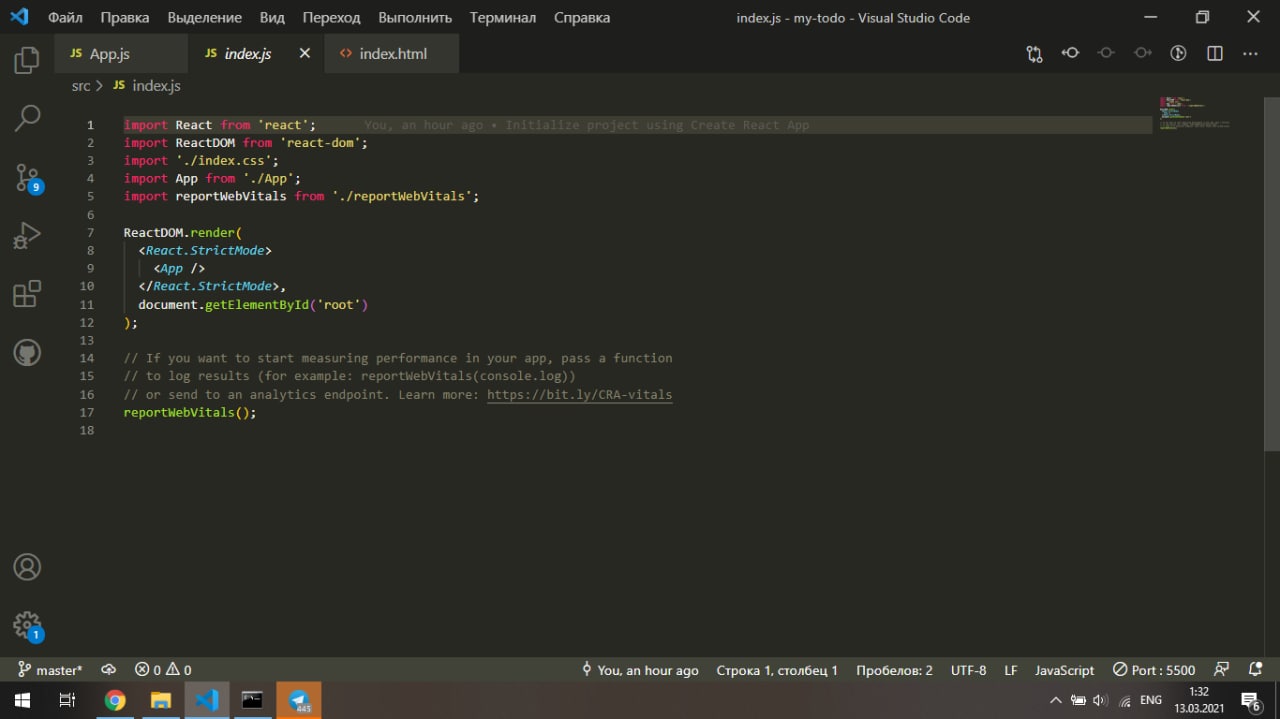Open changes with next revision icon
Viewport: 1280px width, 719px height.
(x=1142, y=53)
